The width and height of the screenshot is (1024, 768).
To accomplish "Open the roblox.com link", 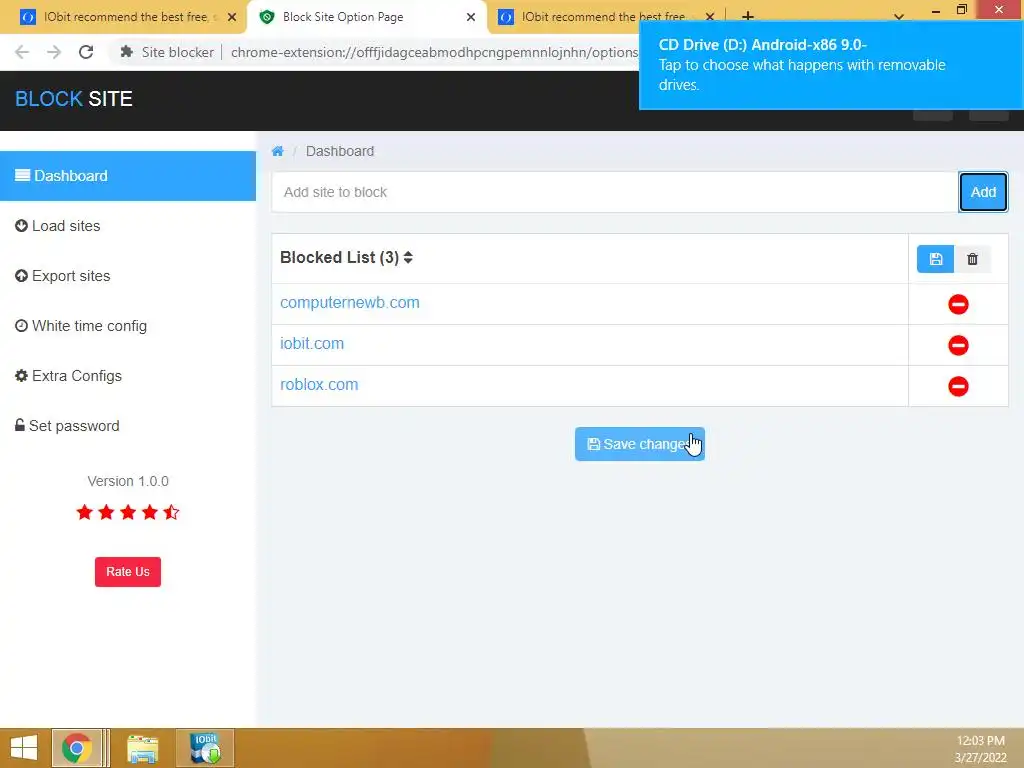I will click(x=319, y=385).
